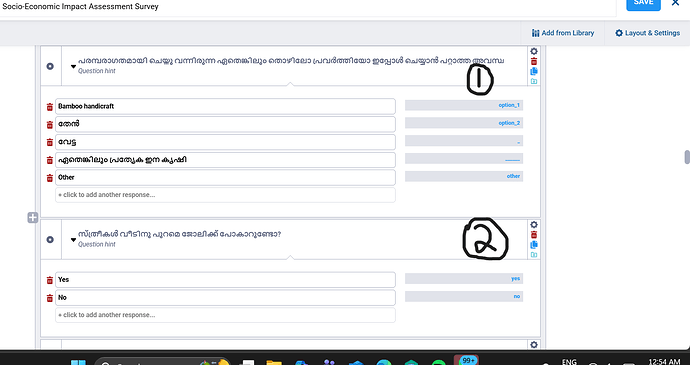690x365 pixels.
Task: Open File Explorer from the taskbar
Action: (x=273, y=362)
